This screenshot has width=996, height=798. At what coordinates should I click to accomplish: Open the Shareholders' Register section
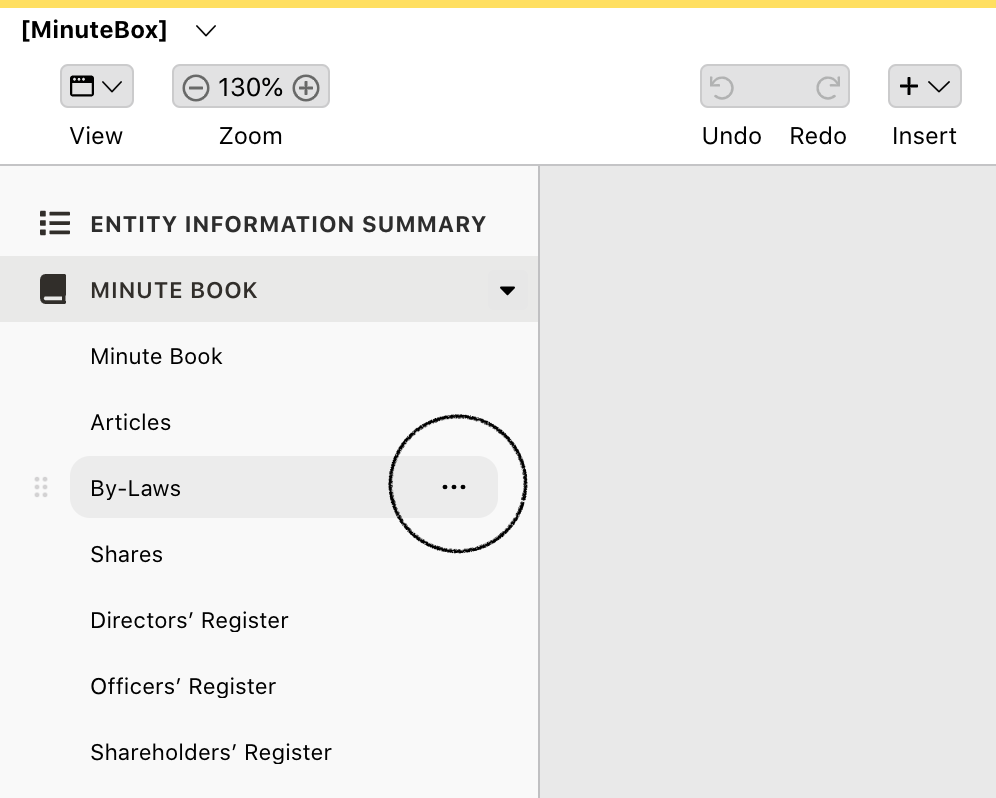click(x=211, y=752)
